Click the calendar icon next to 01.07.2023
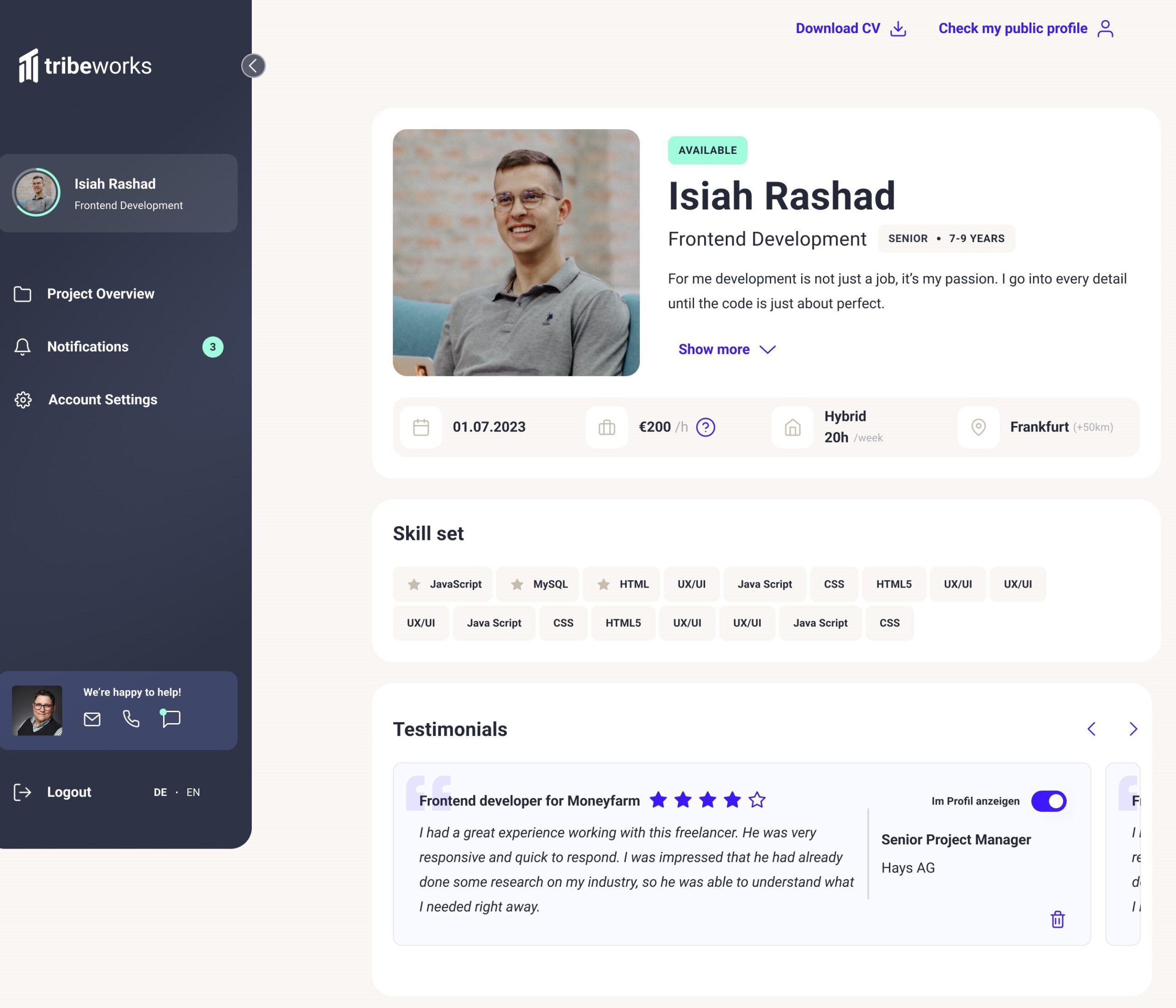Screen dimensions: 1176x1008 [421, 427]
